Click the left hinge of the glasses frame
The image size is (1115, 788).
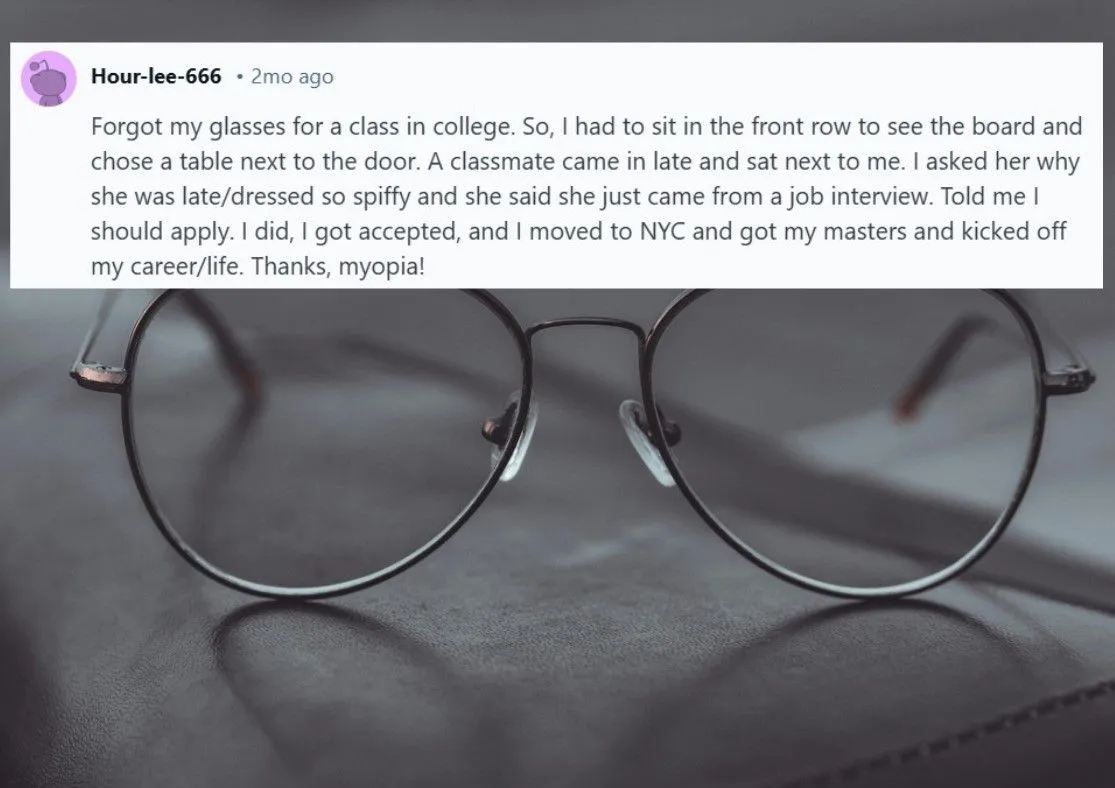(98, 377)
